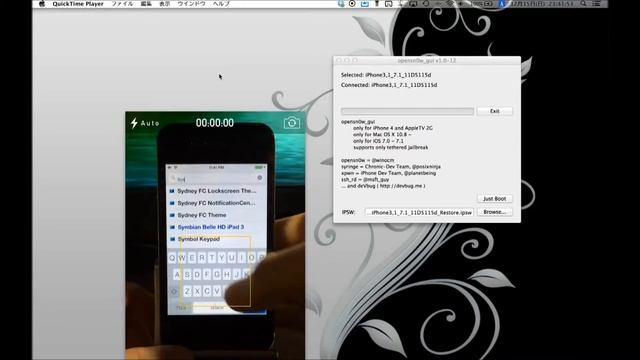Click the Exit button in opensn0w_gui

coord(495,111)
